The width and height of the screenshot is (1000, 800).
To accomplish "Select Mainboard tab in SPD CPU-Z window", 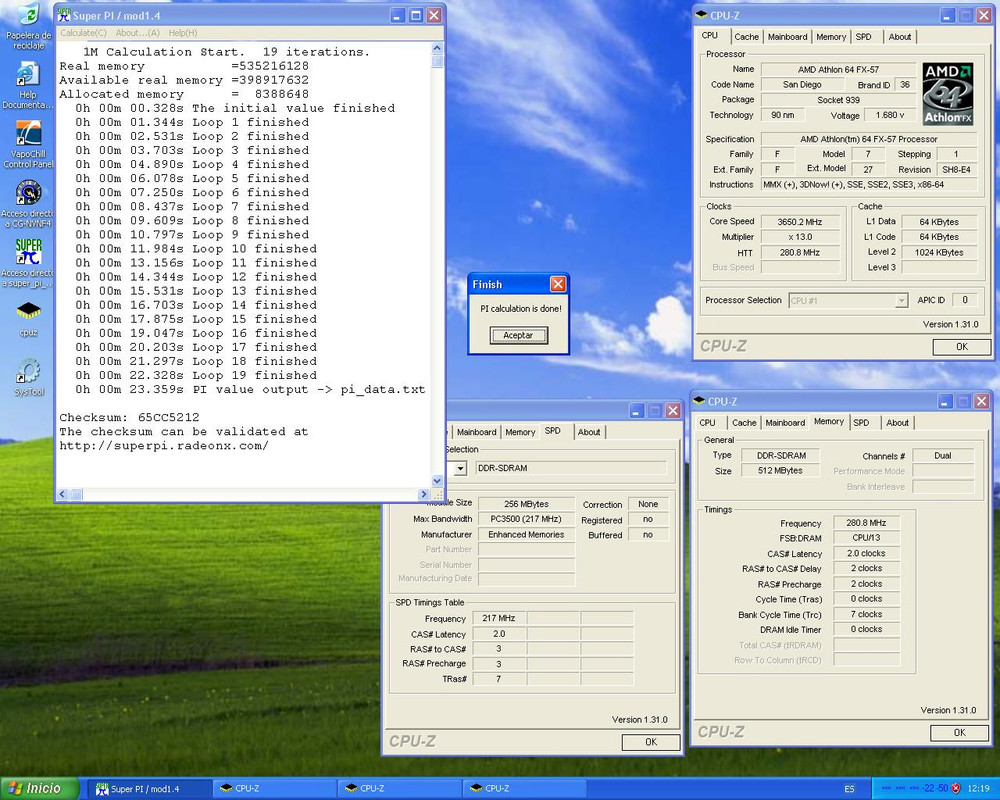I will [x=476, y=432].
